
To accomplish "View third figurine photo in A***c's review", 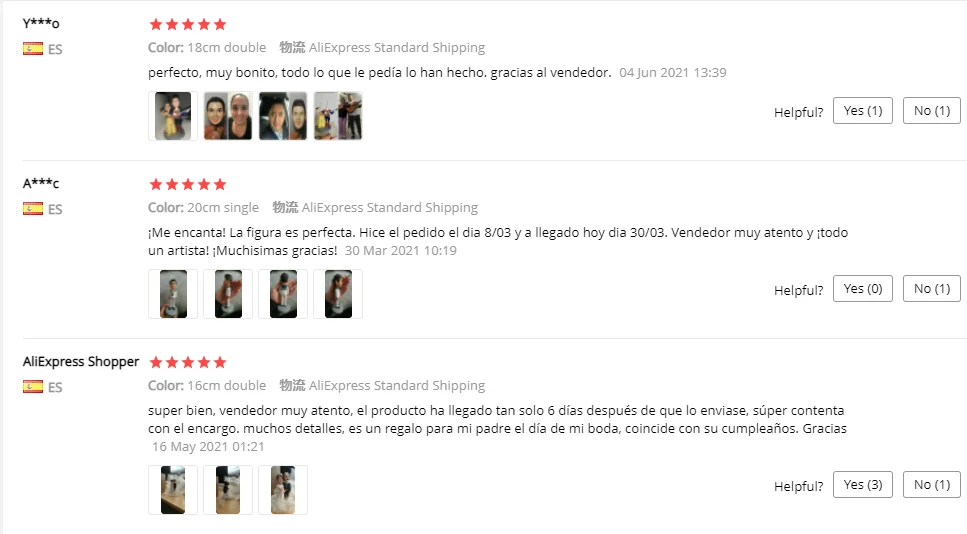I will click(282, 294).
